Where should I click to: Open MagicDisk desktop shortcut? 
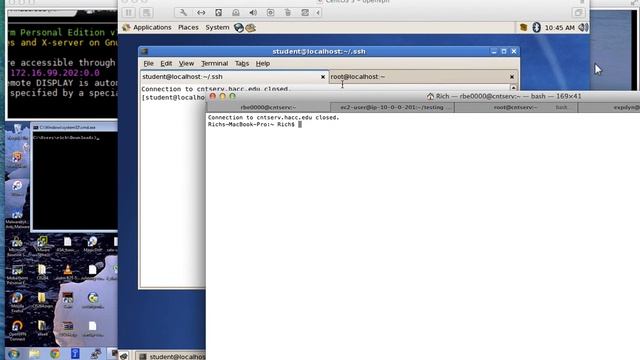tap(93, 244)
